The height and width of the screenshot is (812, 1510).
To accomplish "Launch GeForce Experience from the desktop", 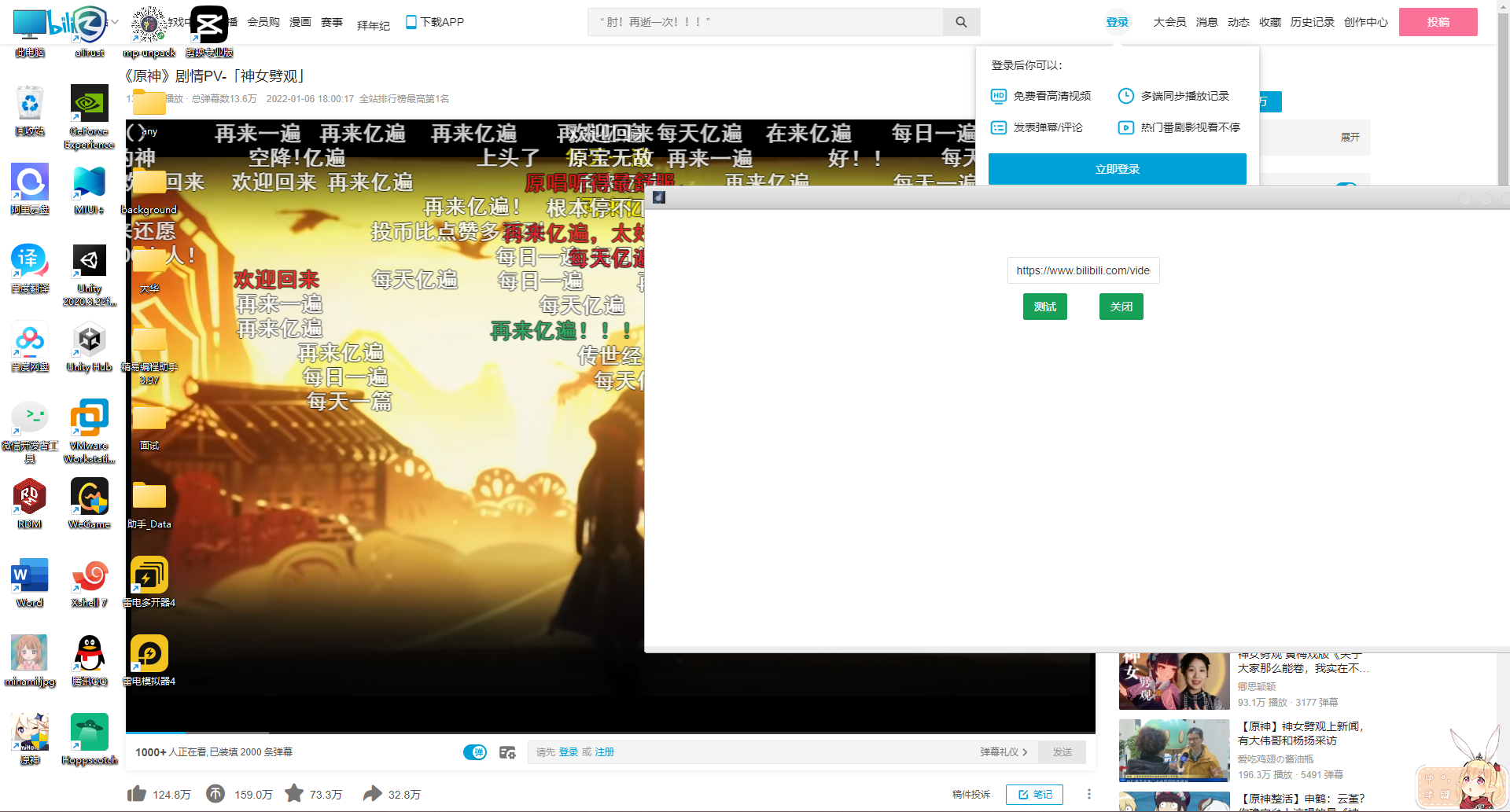I will point(89,116).
